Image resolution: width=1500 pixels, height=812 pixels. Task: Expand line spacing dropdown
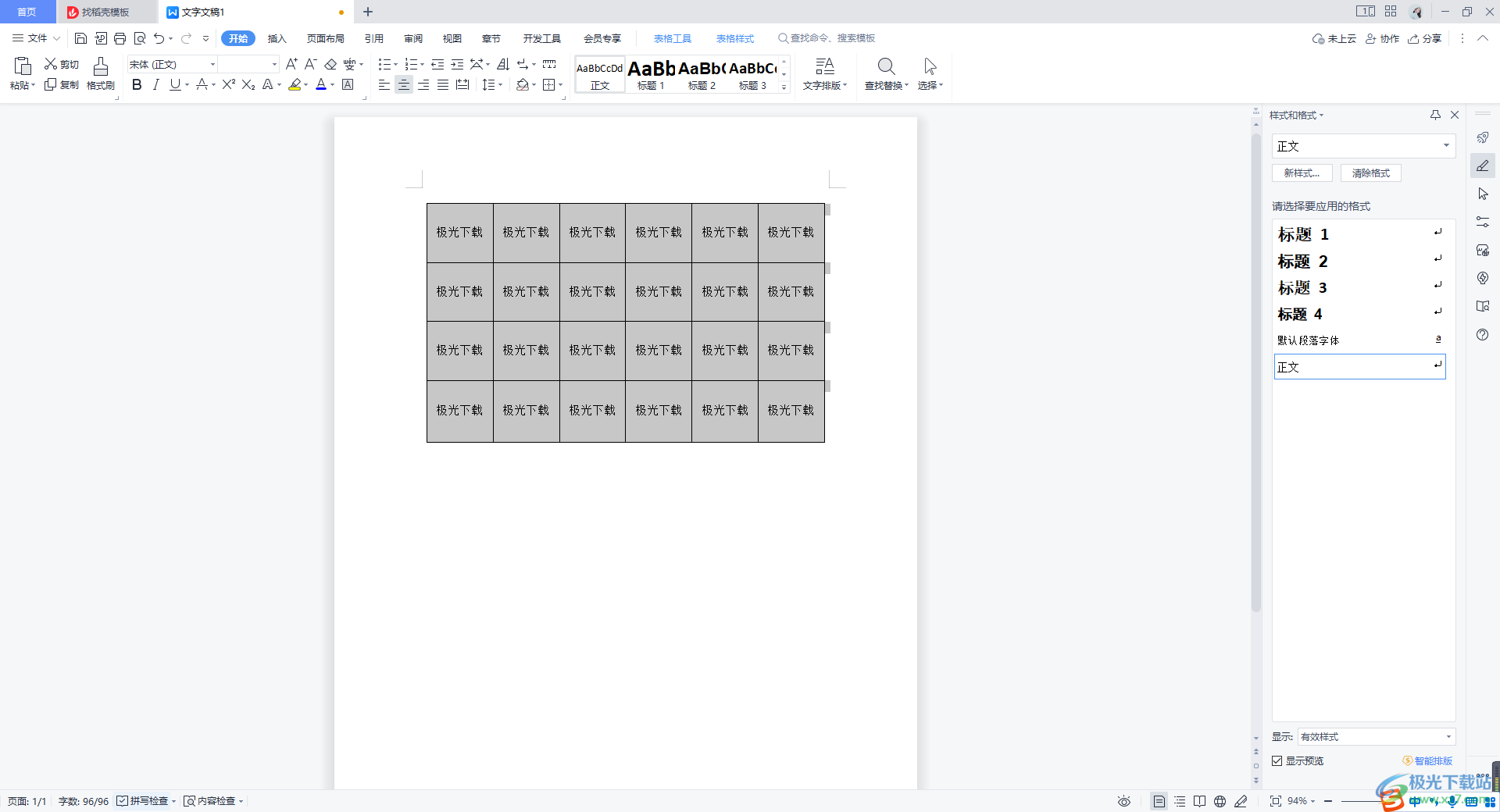pyautogui.click(x=500, y=85)
